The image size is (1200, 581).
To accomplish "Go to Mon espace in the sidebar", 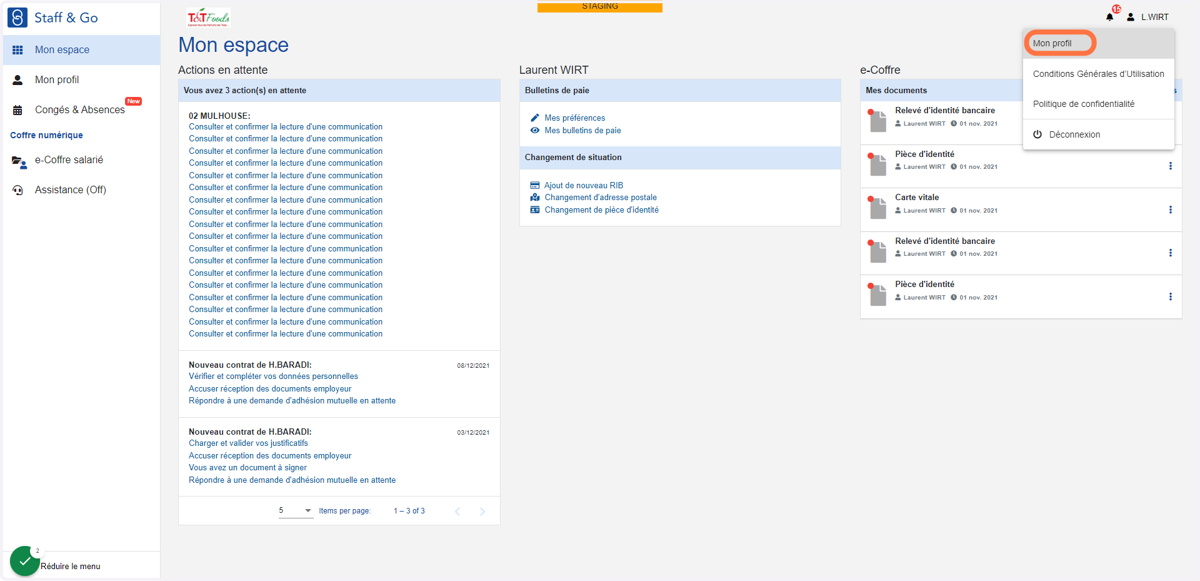I will point(80,50).
